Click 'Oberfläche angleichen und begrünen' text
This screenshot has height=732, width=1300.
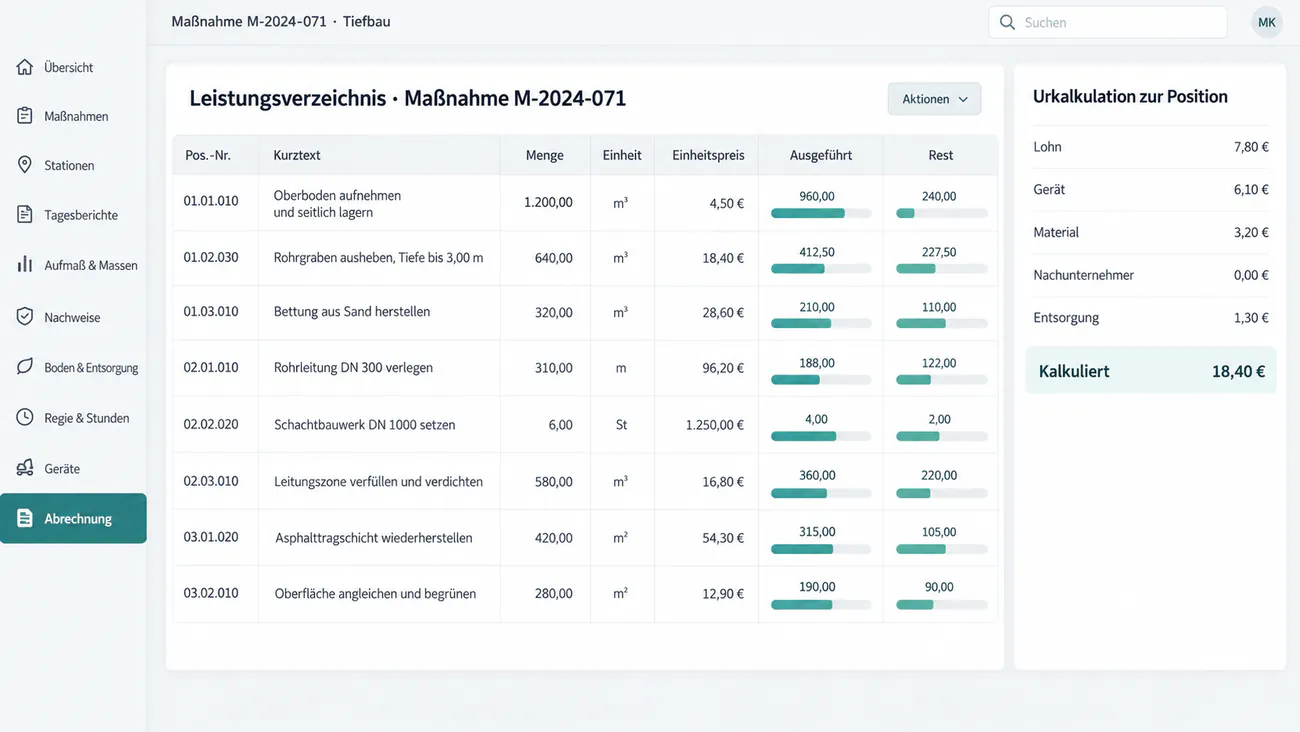click(375, 594)
